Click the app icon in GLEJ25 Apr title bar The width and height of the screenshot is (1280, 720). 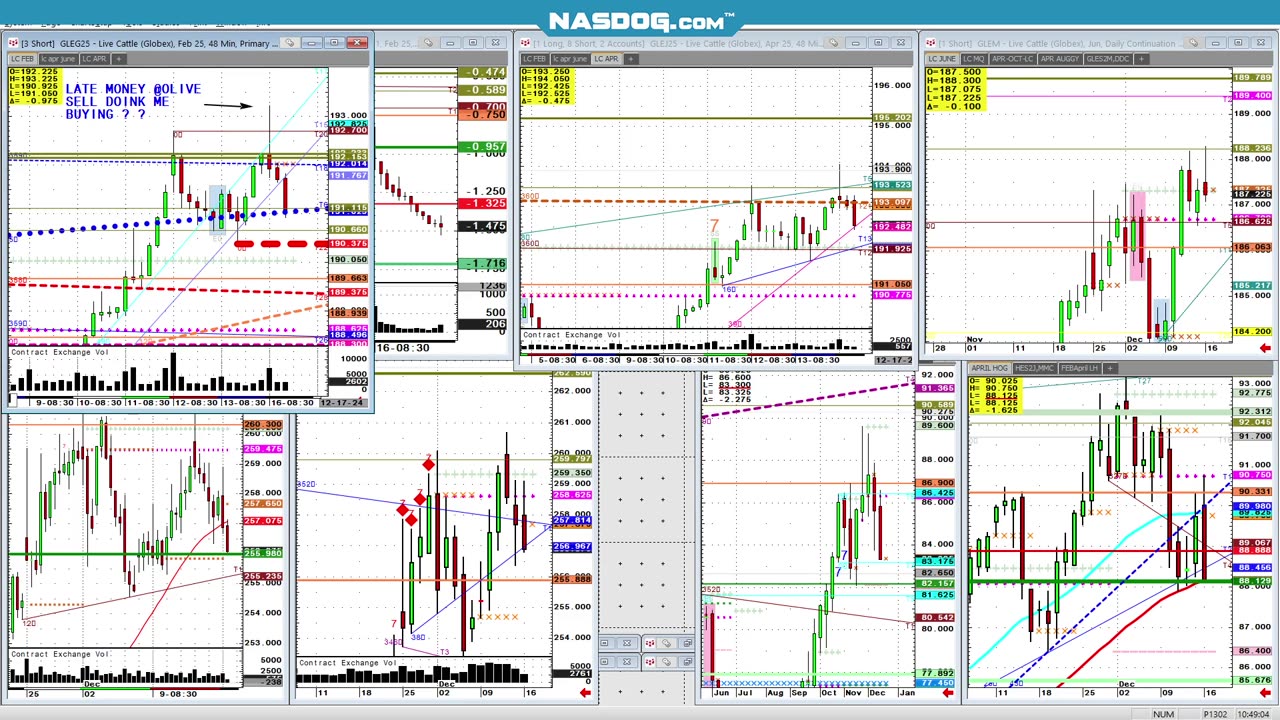click(524, 43)
